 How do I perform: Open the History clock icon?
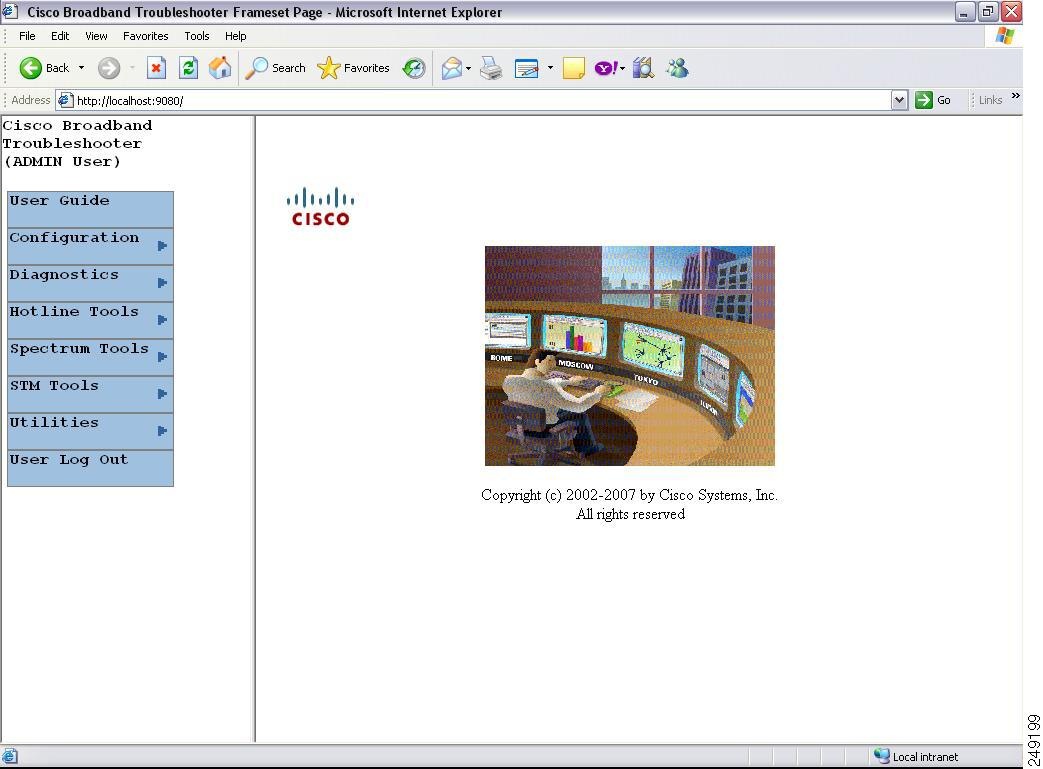[x=414, y=68]
